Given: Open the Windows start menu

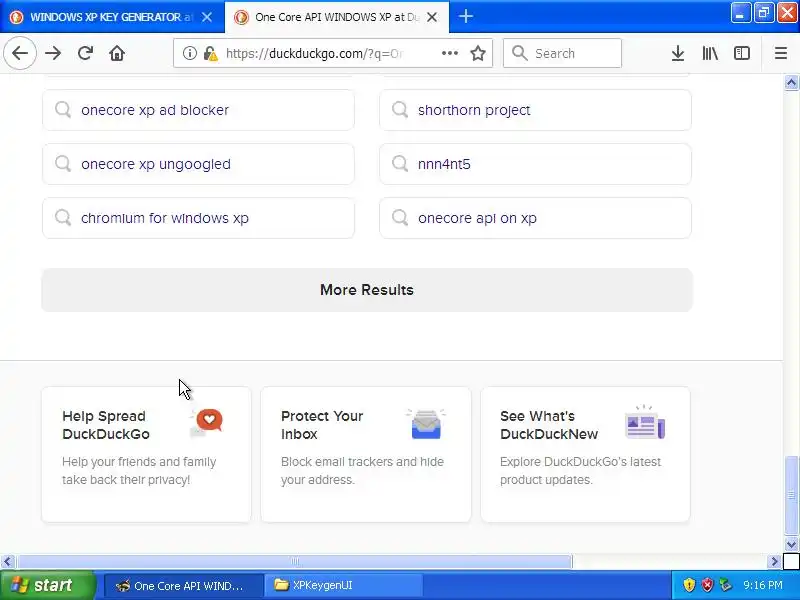Looking at the screenshot, I should [x=47, y=585].
